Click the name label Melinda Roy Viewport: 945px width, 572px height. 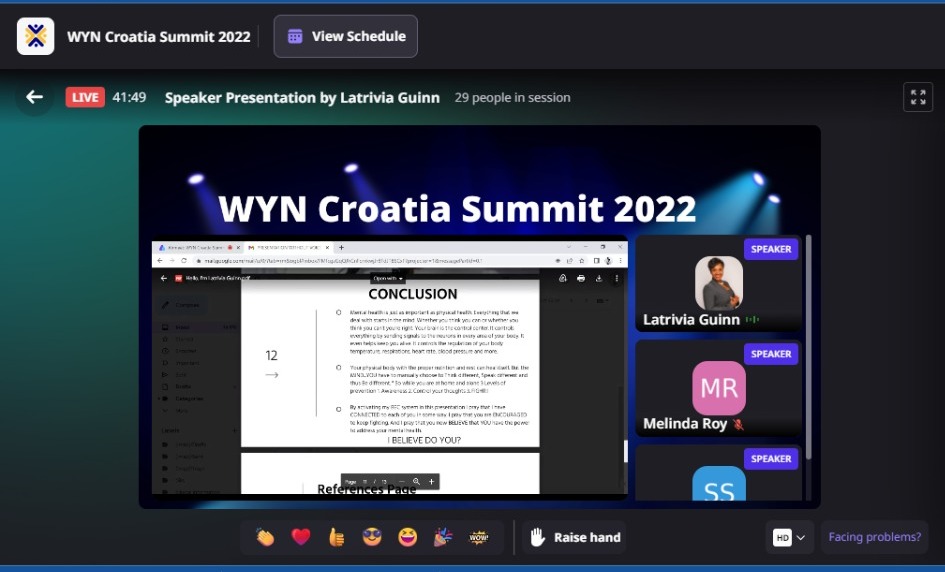click(x=685, y=424)
